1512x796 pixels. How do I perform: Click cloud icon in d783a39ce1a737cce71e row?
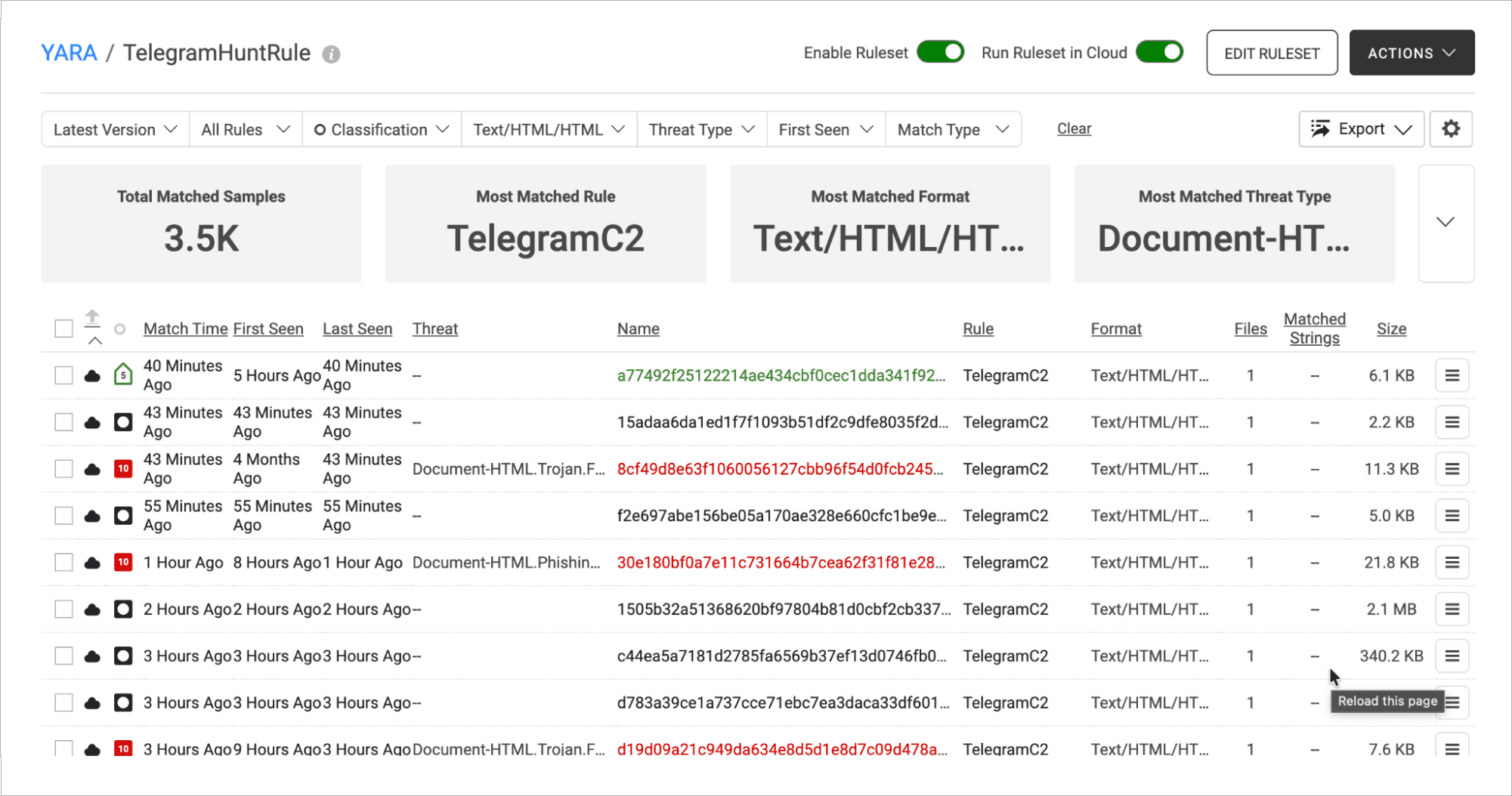pos(92,703)
